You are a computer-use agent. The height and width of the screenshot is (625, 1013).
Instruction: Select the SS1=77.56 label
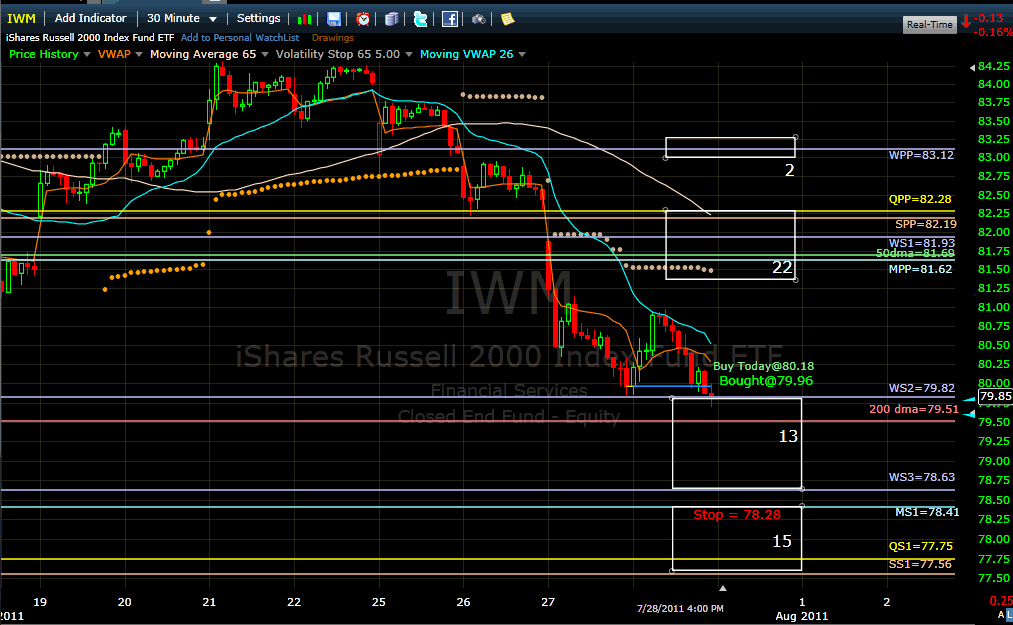tap(920, 564)
